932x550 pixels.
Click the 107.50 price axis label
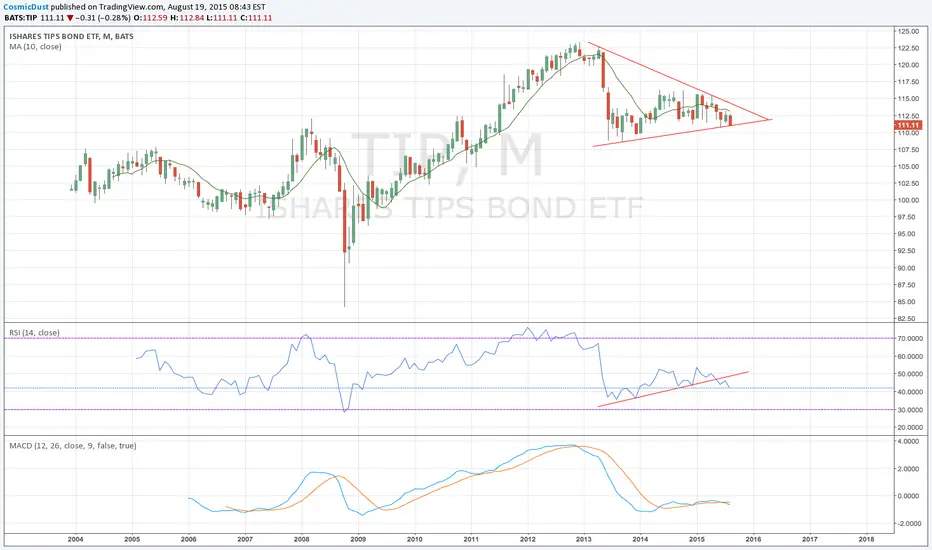click(909, 150)
